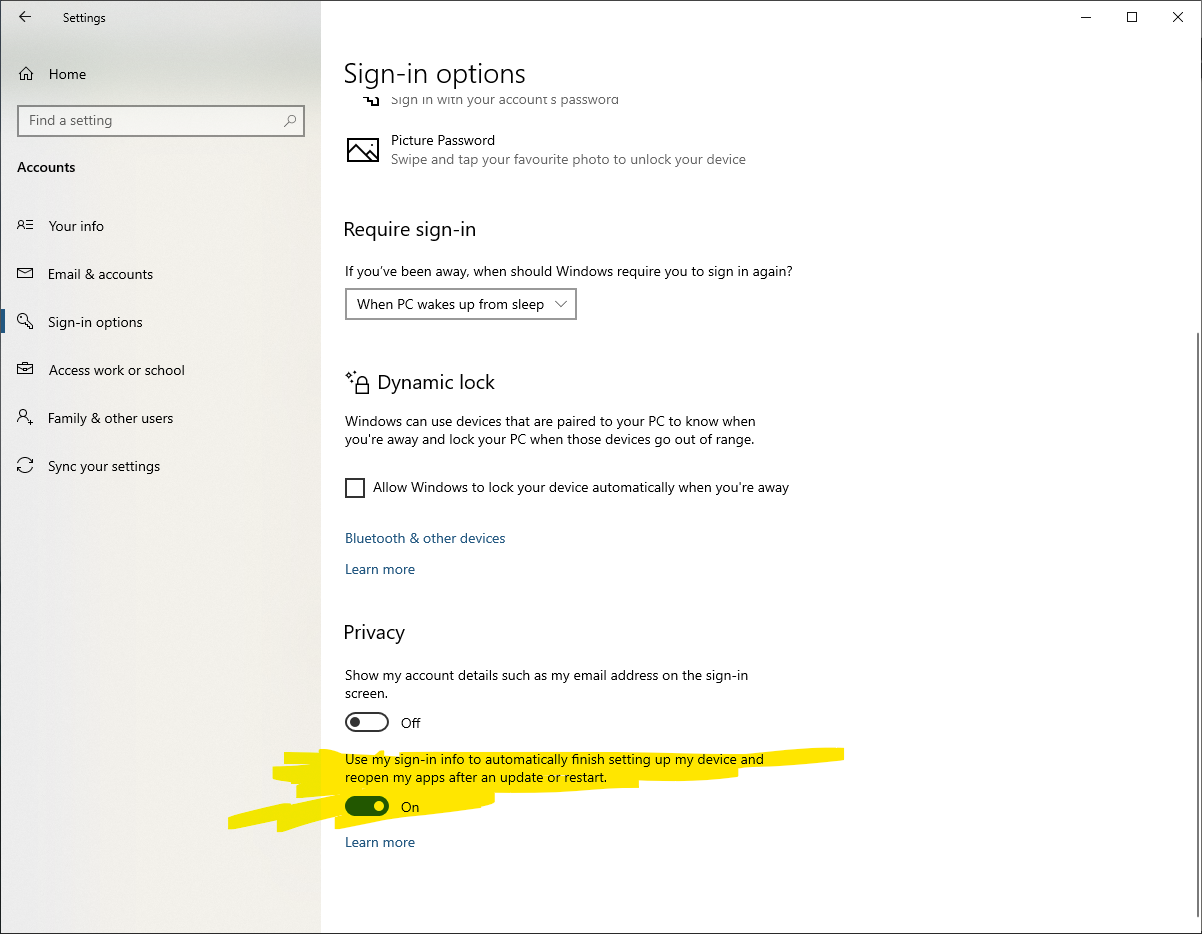Click the Email & accounts envelope icon

pyautogui.click(x=26, y=274)
